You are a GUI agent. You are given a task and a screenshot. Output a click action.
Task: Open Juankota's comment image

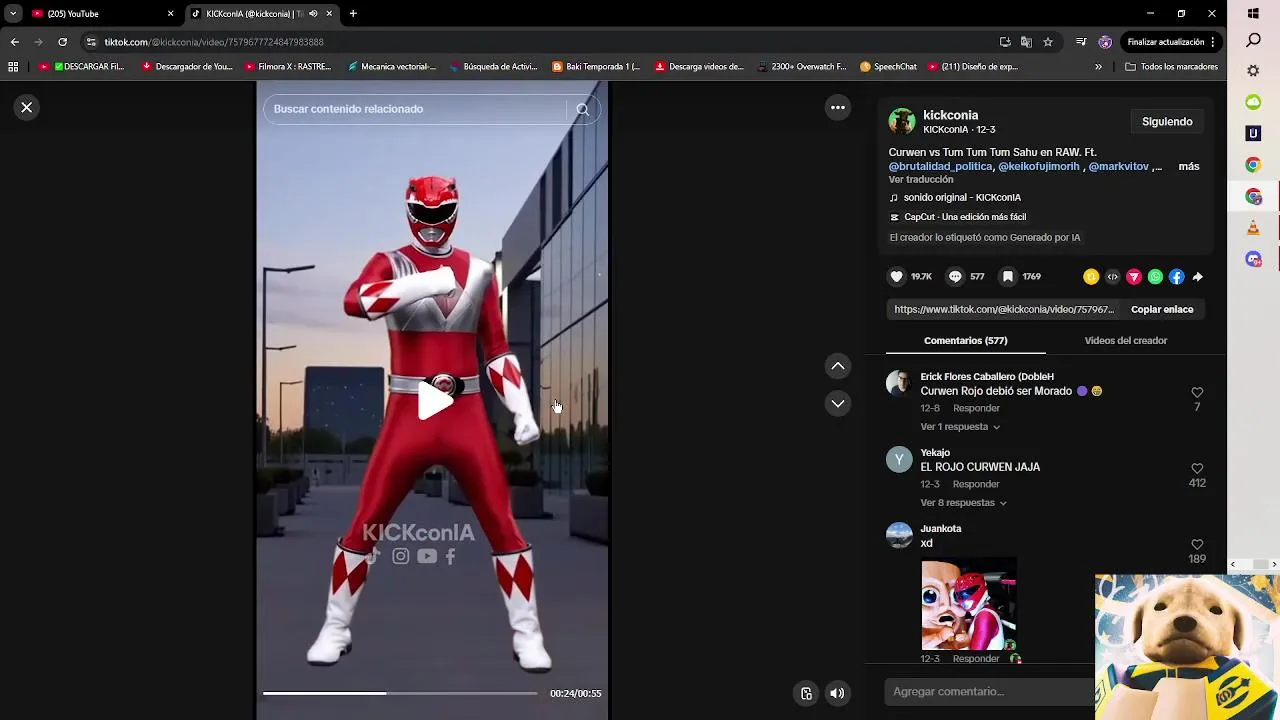(x=969, y=604)
